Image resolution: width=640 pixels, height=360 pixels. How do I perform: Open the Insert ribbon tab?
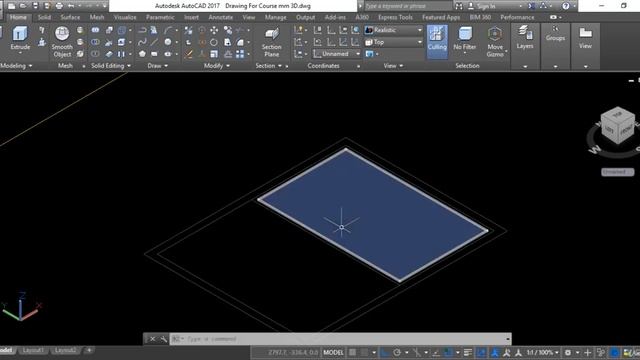point(191,17)
